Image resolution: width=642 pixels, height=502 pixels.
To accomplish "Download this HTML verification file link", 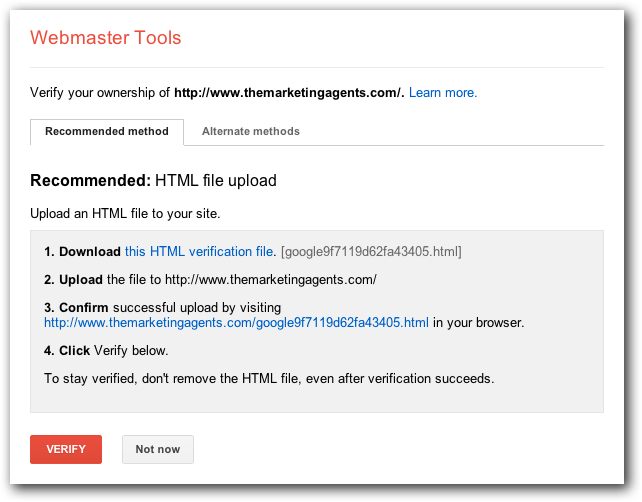I will pos(200,251).
